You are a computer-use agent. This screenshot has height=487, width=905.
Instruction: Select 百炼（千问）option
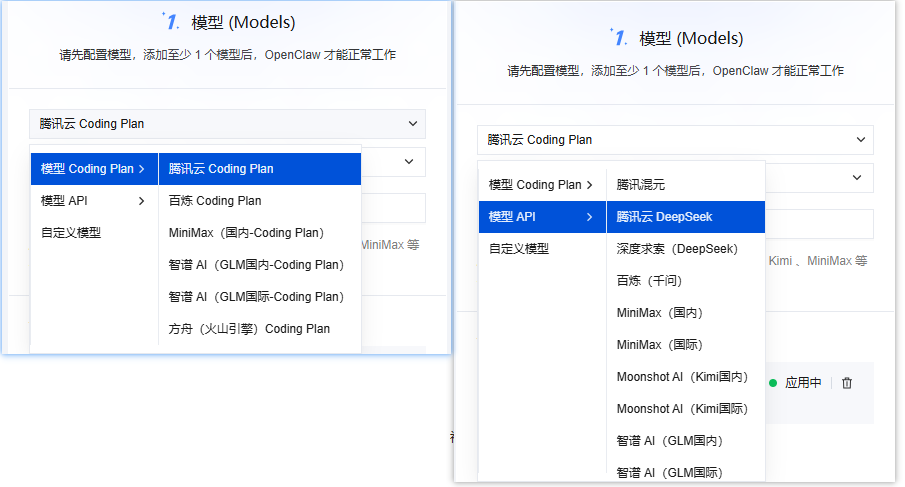(x=686, y=281)
